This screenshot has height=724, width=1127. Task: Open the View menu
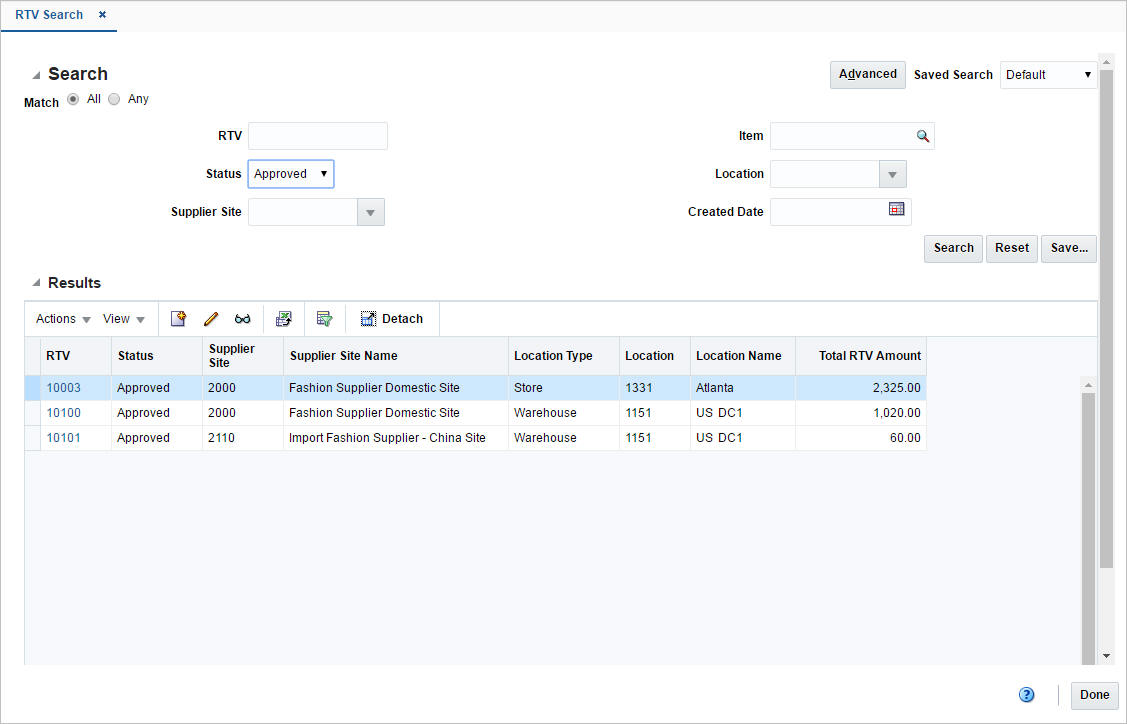click(124, 319)
